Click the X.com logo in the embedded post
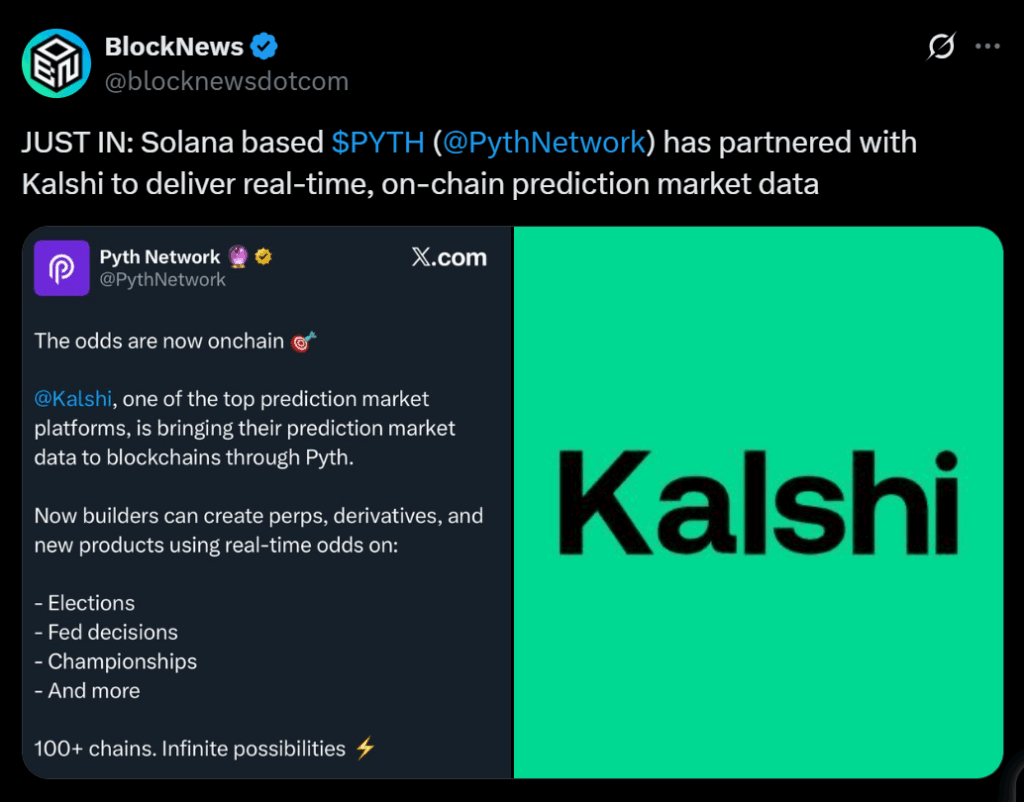Screen dimensions: 1024x802 449,258
